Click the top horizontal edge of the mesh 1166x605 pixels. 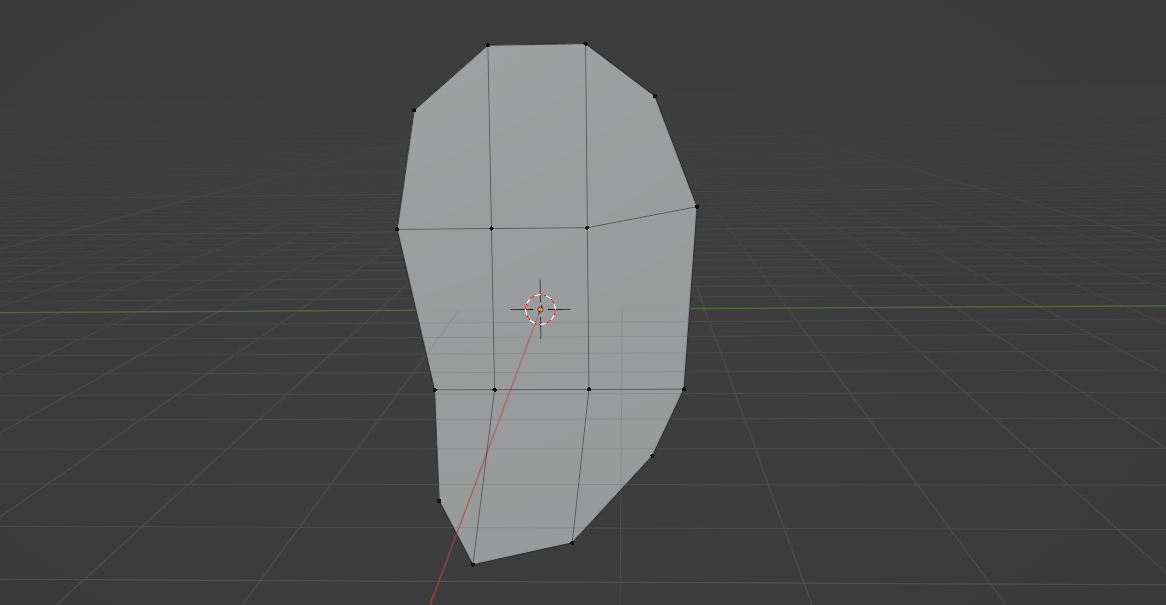pyautogui.click(x=536, y=44)
